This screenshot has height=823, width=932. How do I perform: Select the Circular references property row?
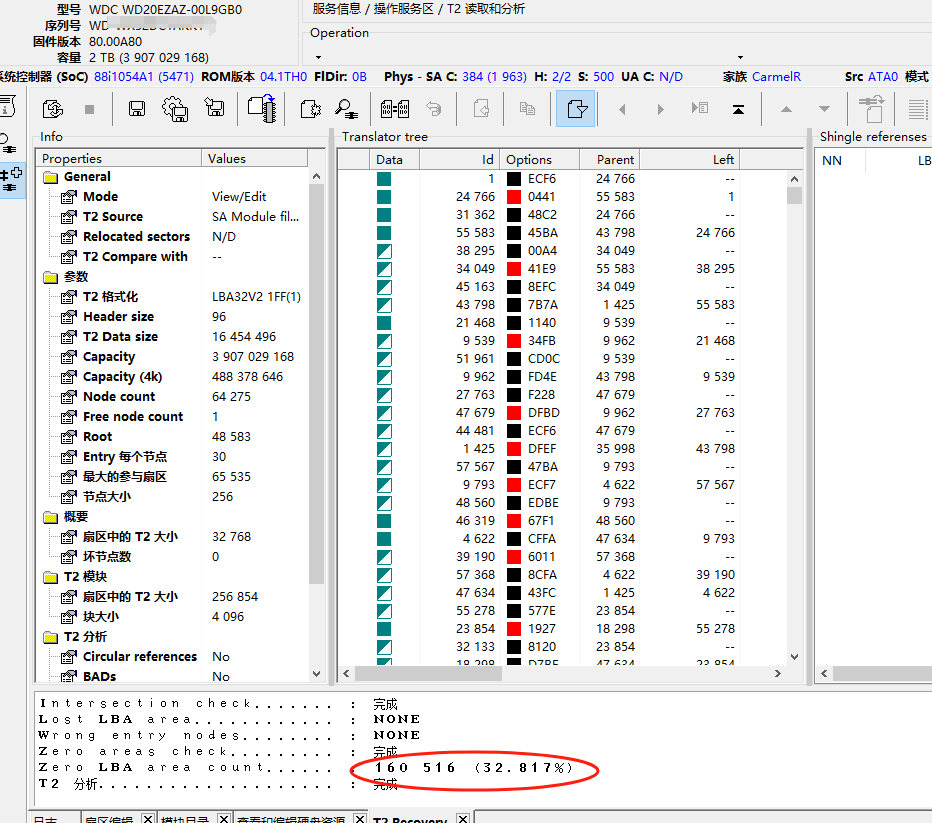[x=172, y=657]
